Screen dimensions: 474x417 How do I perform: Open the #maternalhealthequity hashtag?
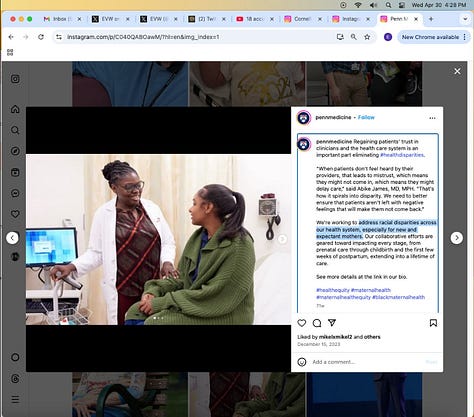coord(343,297)
